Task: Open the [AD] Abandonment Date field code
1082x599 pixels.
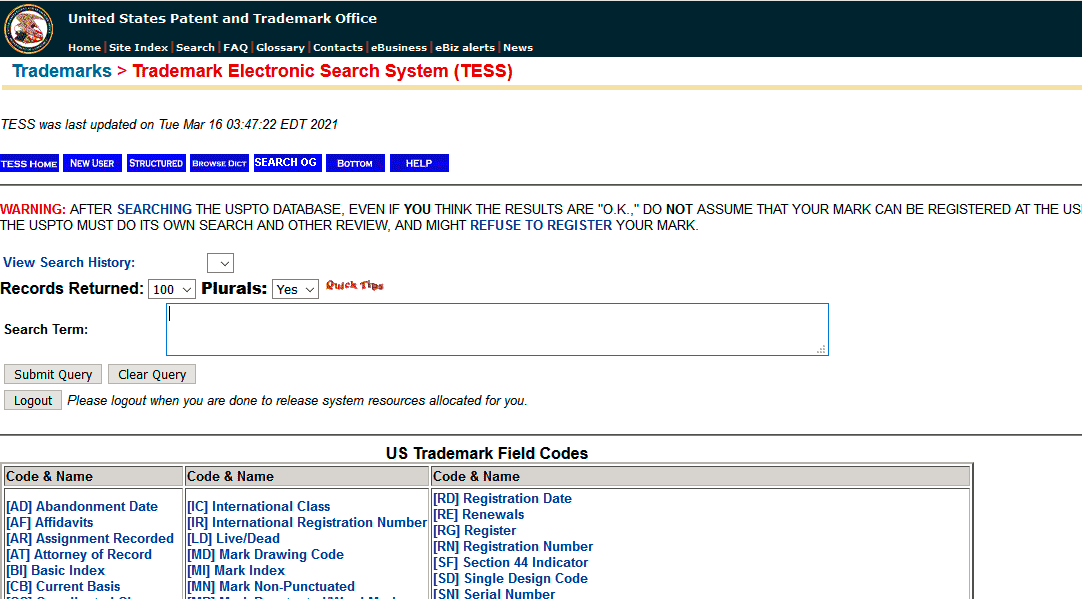Action: click(x=82, y=507)
